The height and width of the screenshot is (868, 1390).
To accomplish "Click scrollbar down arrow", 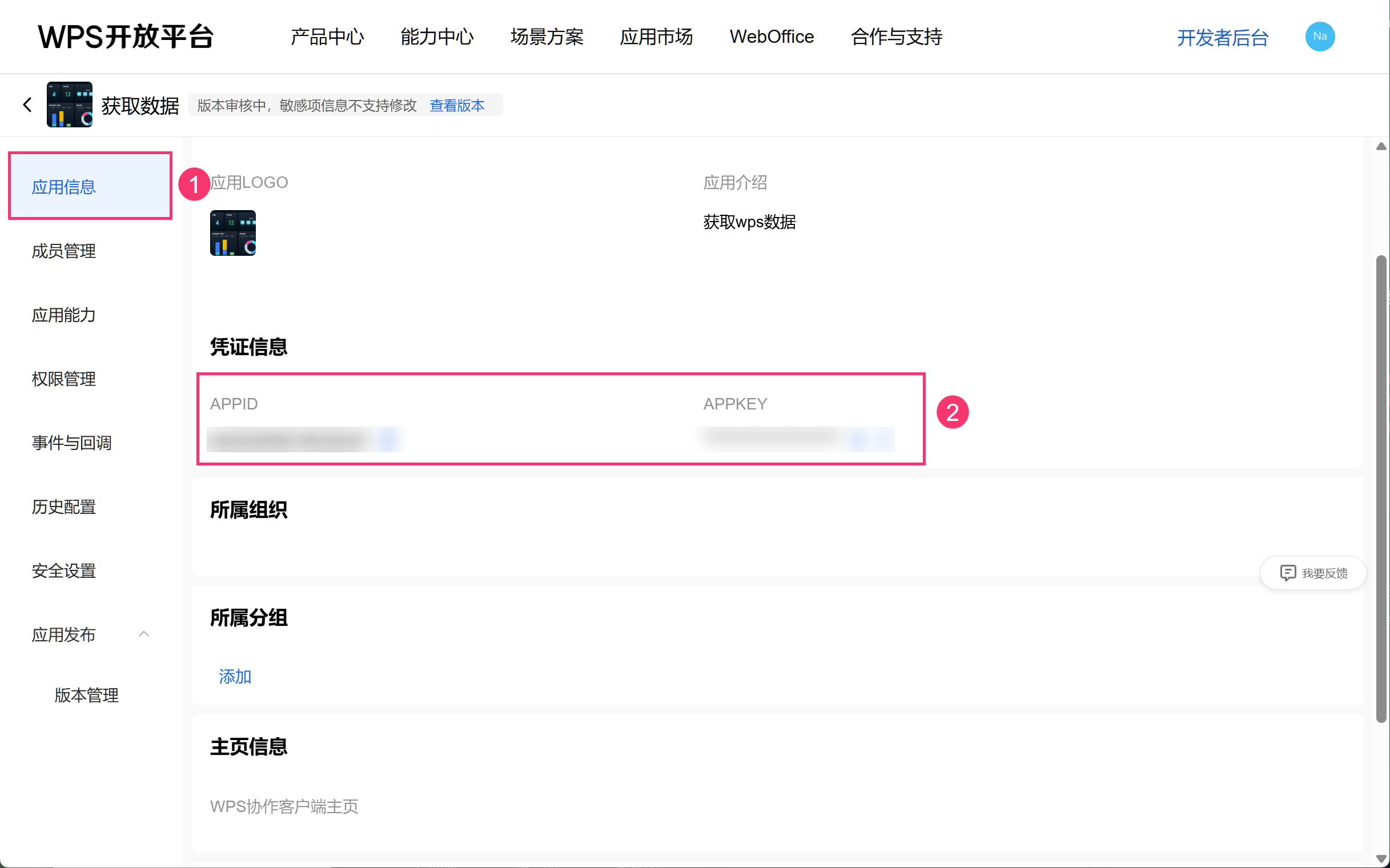I will click(1381, 859).
